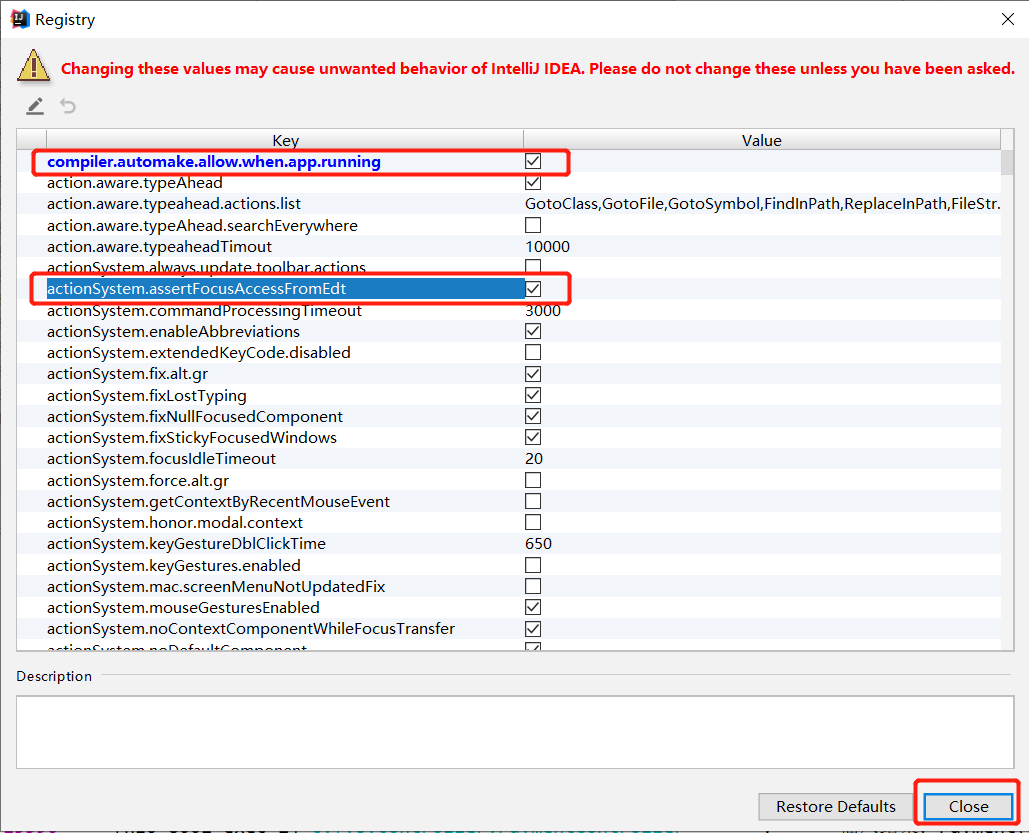Check actionSystem.getContextByRecentMouseEvent
This screenshot has width=1029, height=833.
[x=533, y=502]
